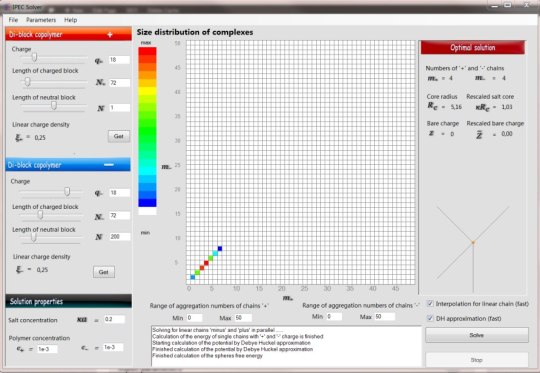Click the red max color in the legend
Viewport: 540px width, 373px height.
click(147, 51)
